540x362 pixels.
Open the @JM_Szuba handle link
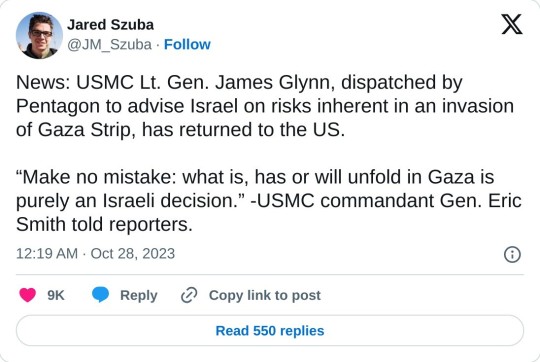109,44
